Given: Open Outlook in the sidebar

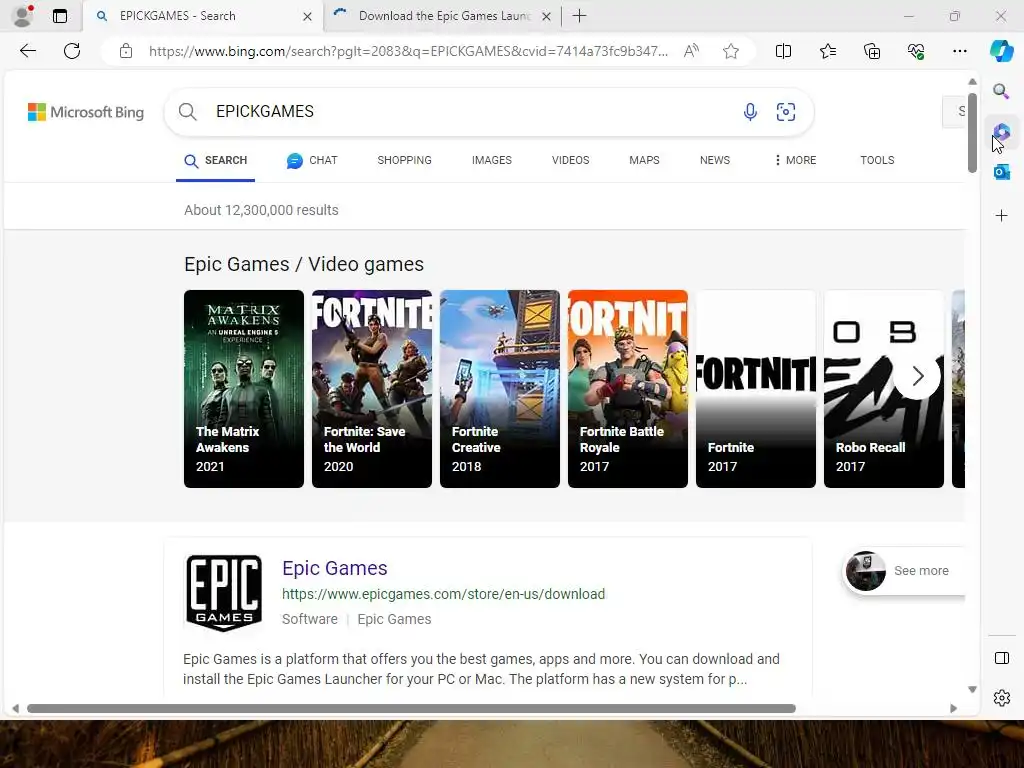Looking at the screenshot, I should coord(1002,172).
